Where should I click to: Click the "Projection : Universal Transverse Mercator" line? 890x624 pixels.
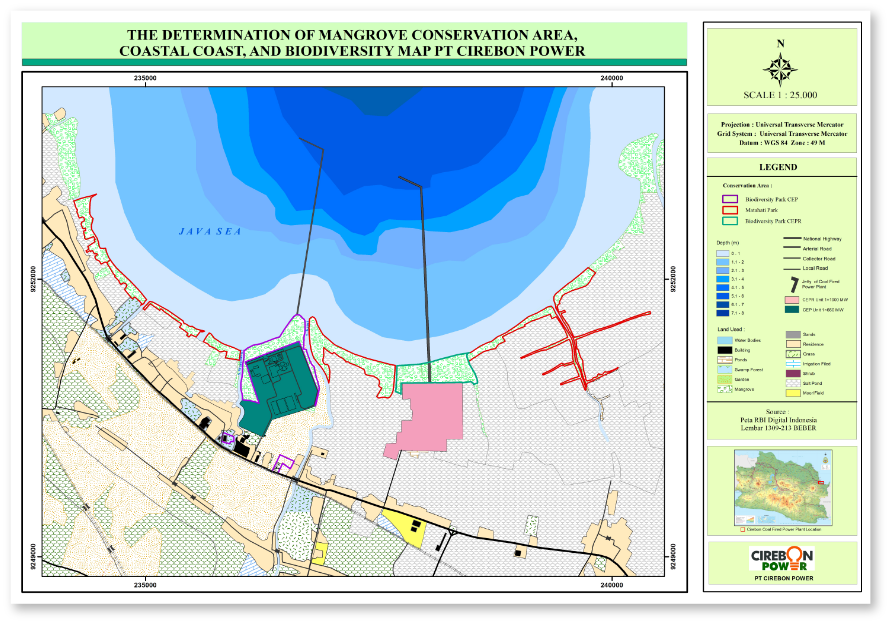pos(782,124)
